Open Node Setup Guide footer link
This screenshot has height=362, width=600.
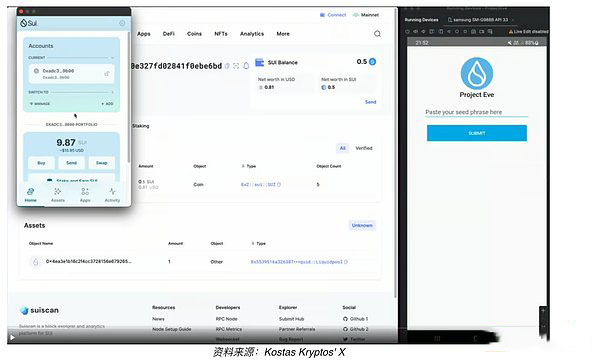(172, 329)
